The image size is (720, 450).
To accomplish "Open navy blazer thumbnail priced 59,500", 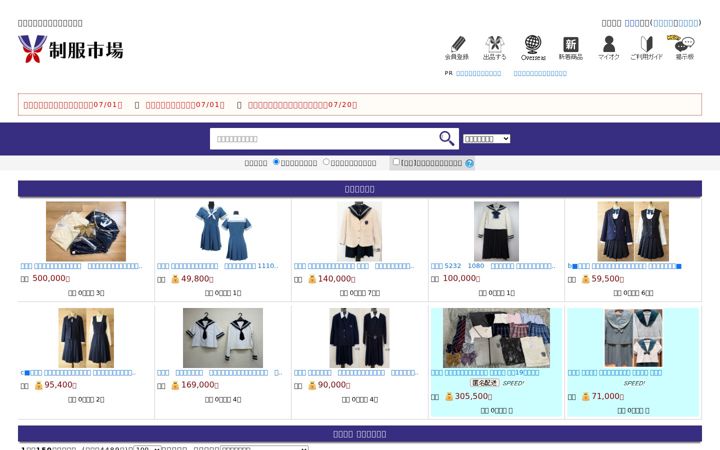I will (633, 231).
